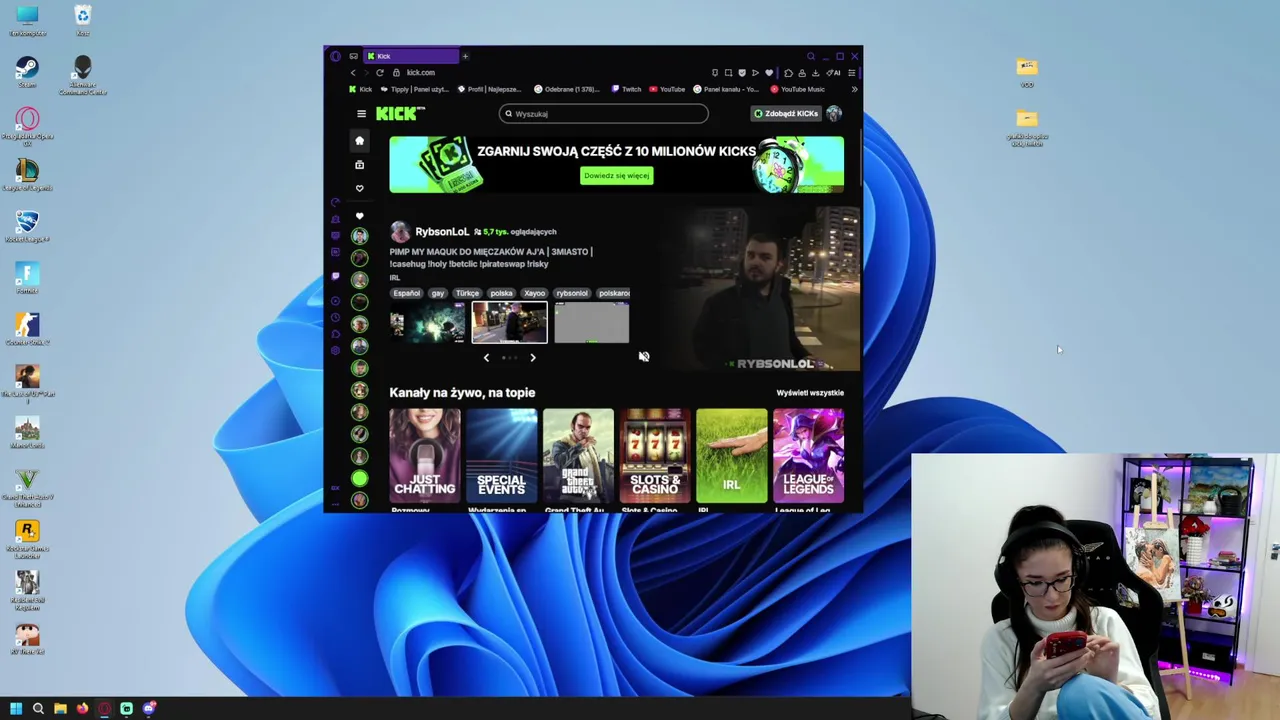Screen dimensions: 1280x720
Task: Open the Recycle Bin desktop icon
Action: (x=83, y=20)
